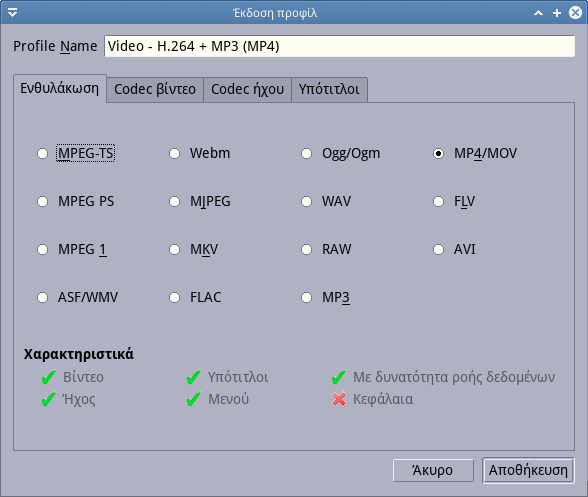Click the shade-up arrow in title bar
This screenshot has width=588, height=497.
coord(538,13)
